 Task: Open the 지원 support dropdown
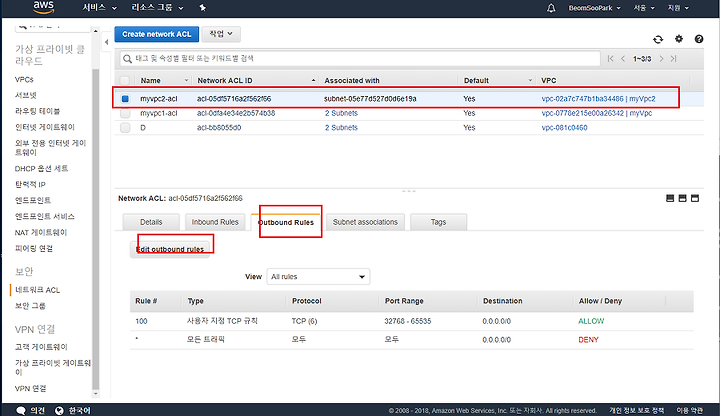[x=678, y=8]
